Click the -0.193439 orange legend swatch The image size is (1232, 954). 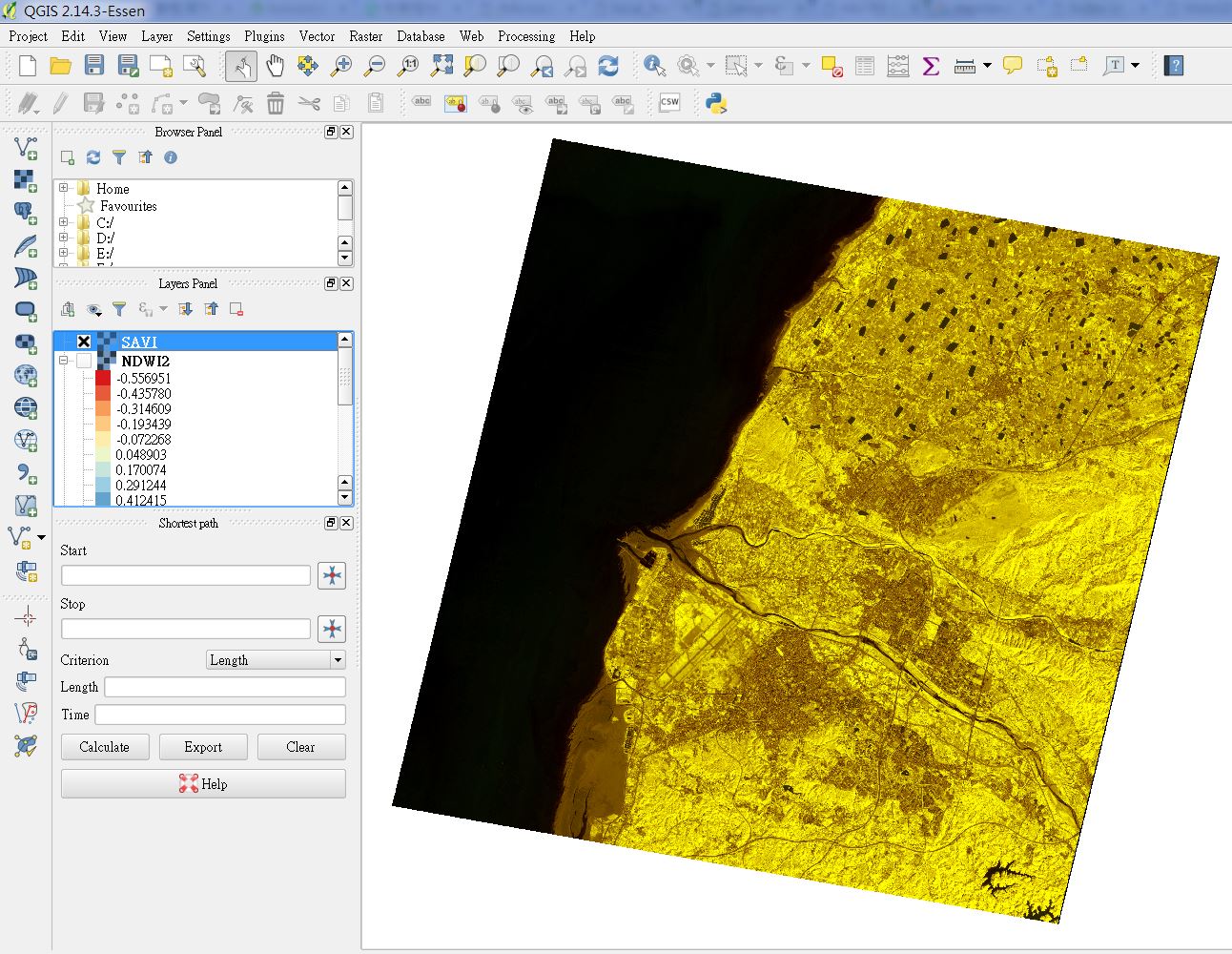(103, 424)
